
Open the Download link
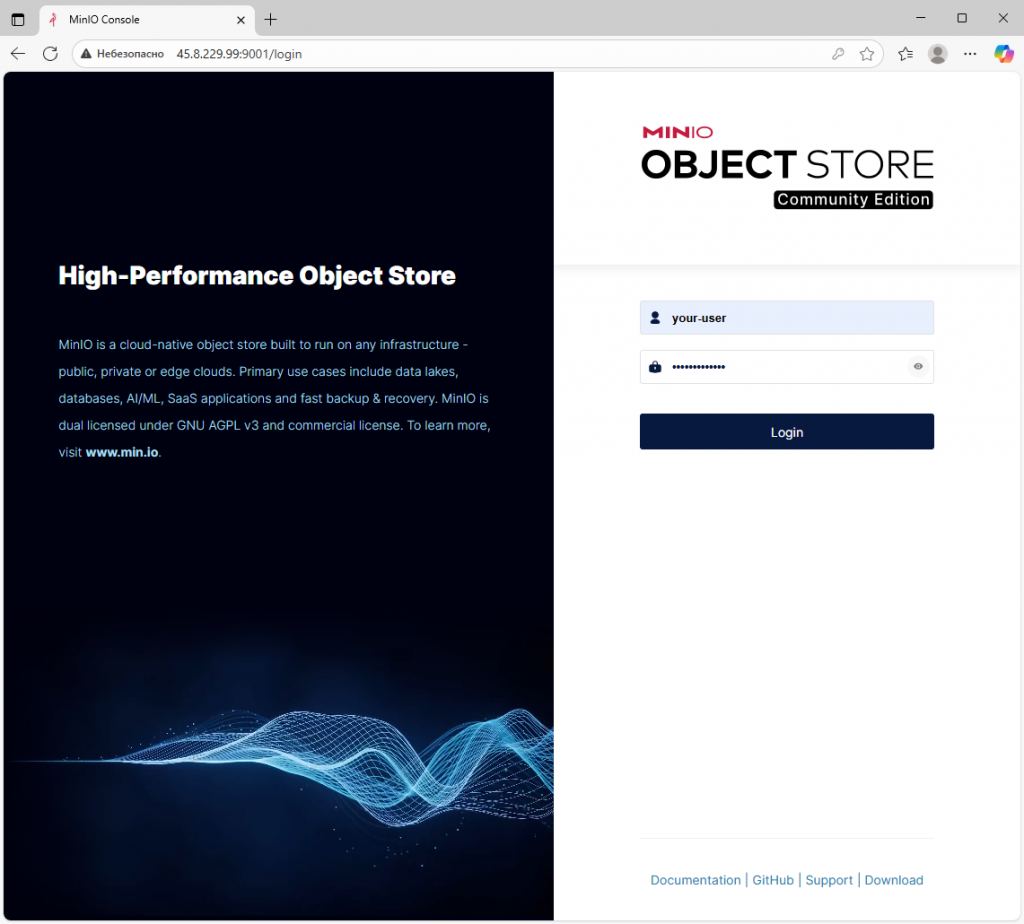pos(893,880)
